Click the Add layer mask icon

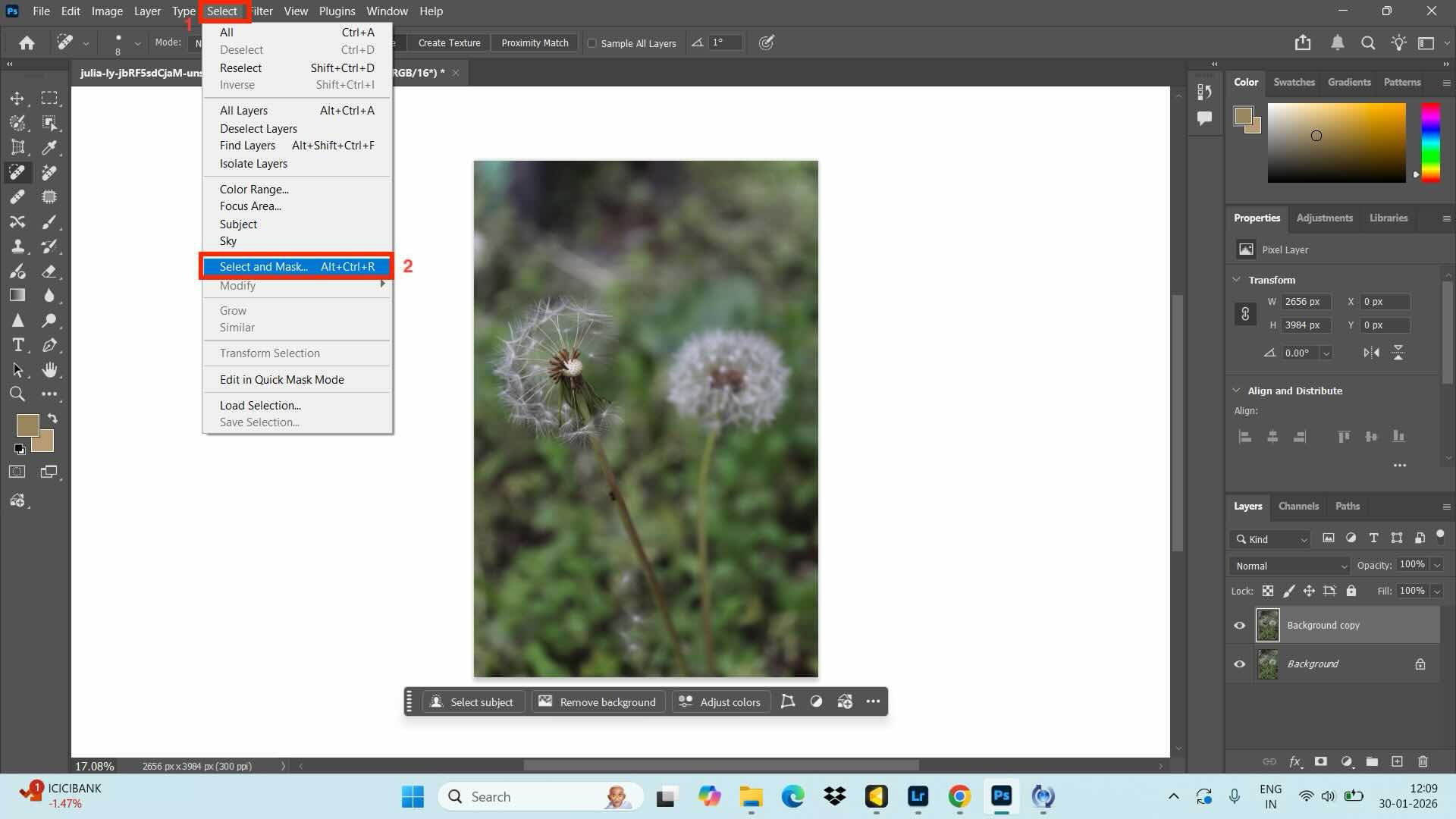[1321, 761]
